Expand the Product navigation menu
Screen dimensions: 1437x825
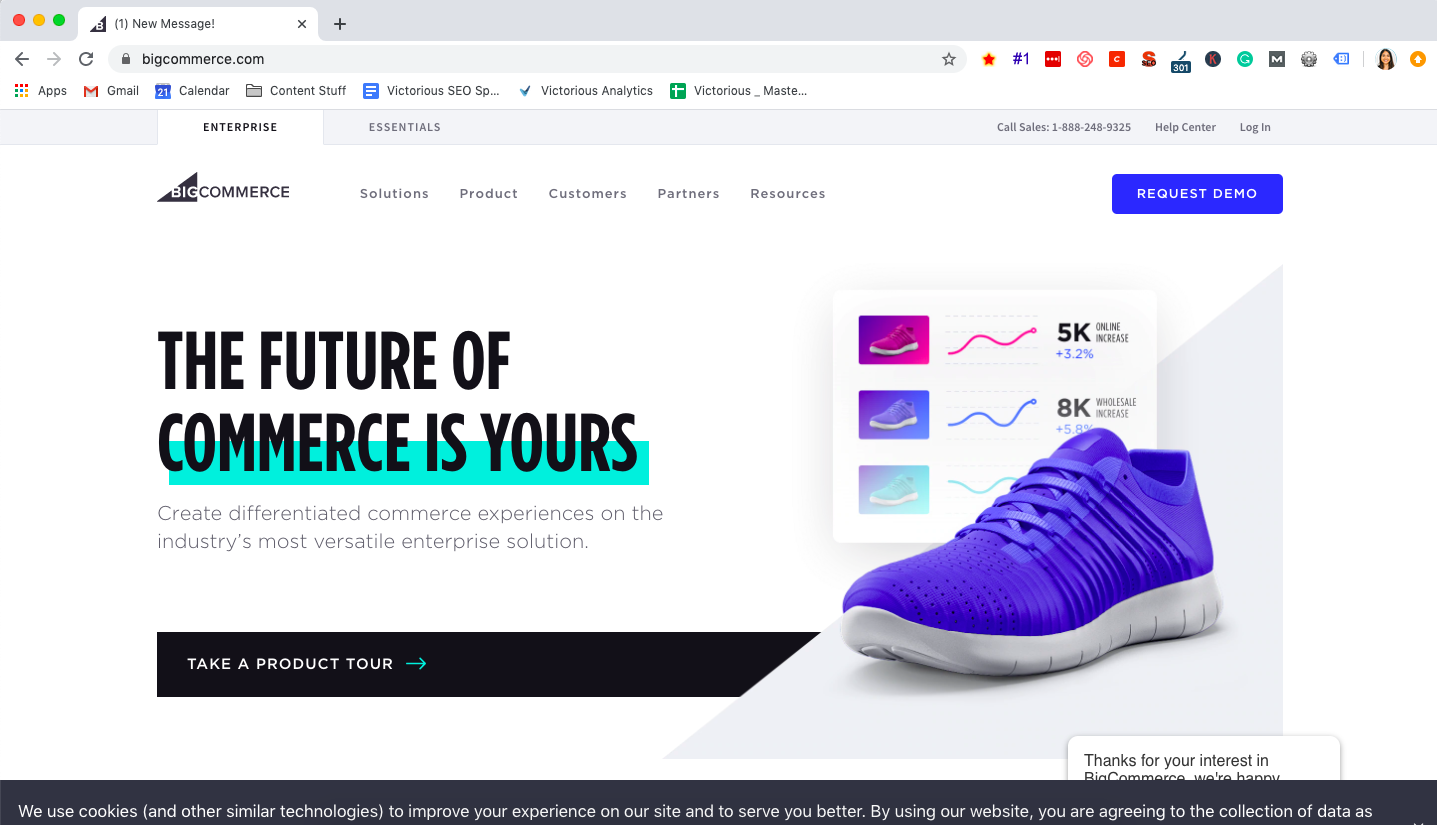(489, 194)
